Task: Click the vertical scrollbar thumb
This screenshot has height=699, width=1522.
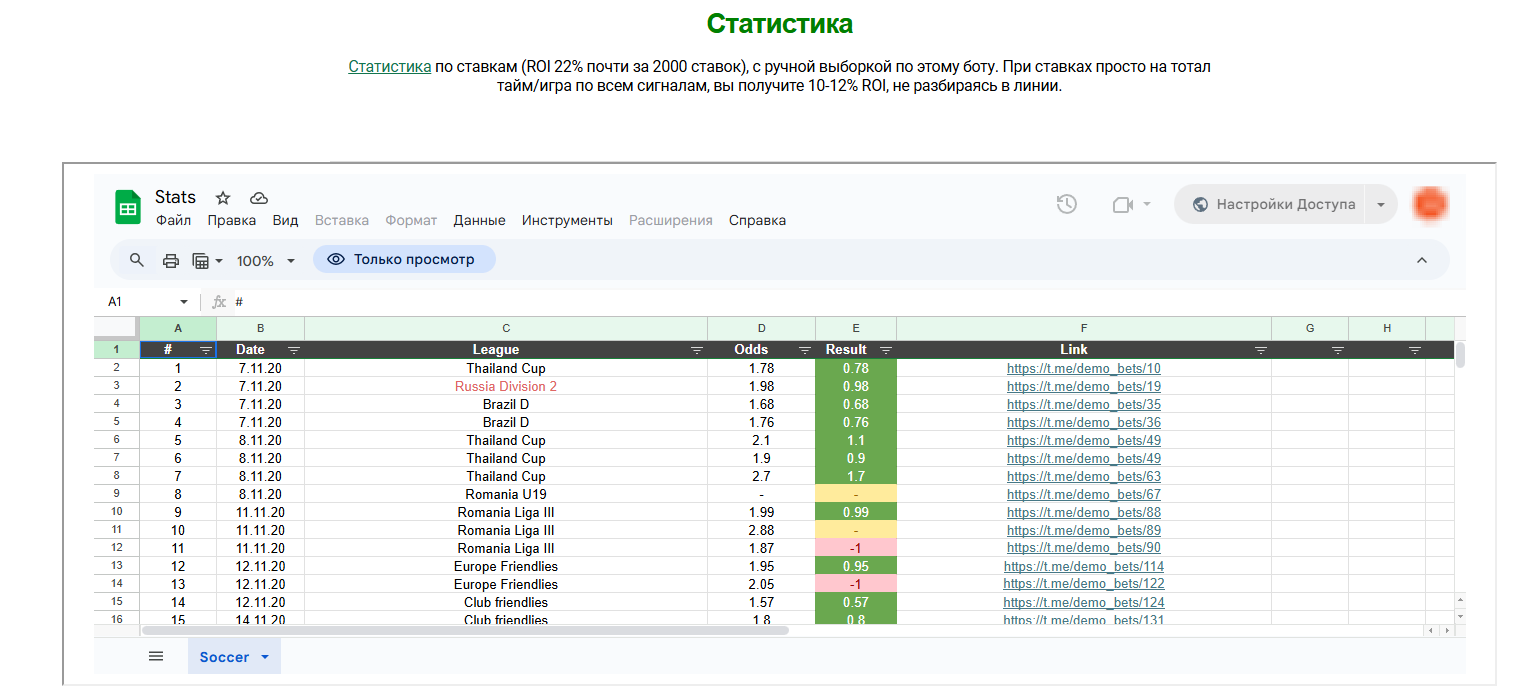Action: [1460, 355]
